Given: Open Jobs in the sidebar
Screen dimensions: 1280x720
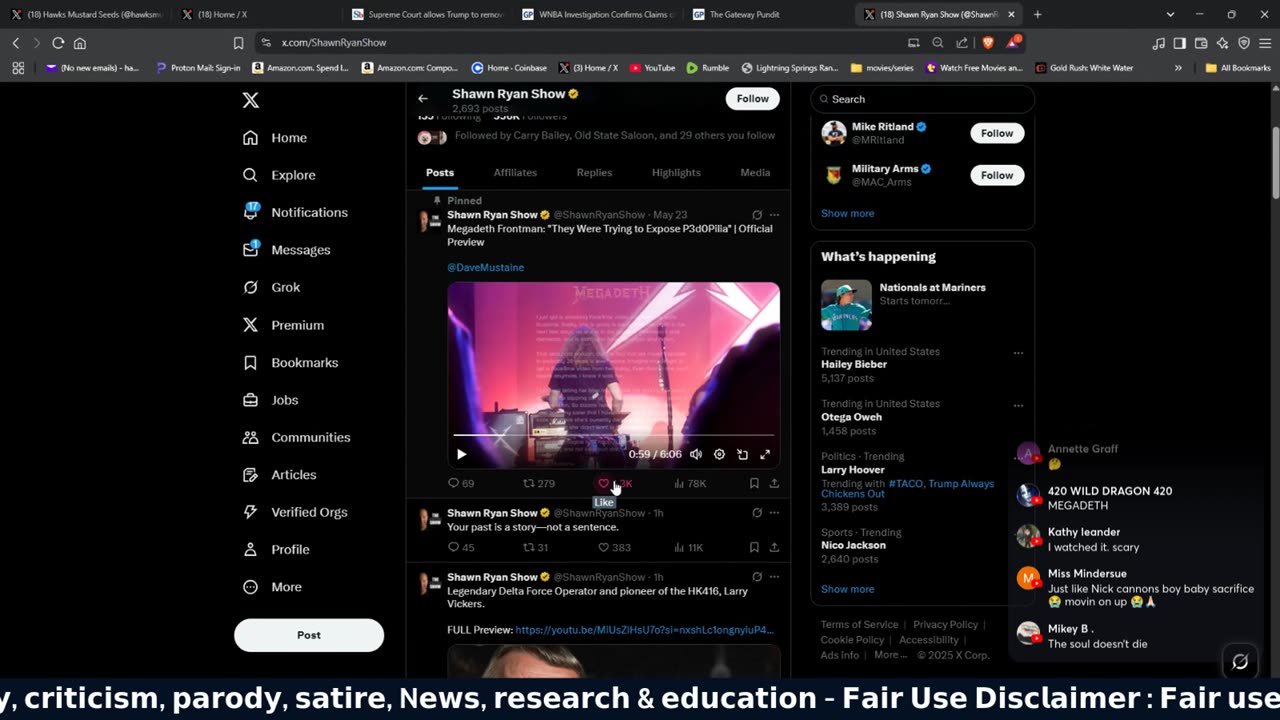Looking at the screenshot, I should click(270, 400).
